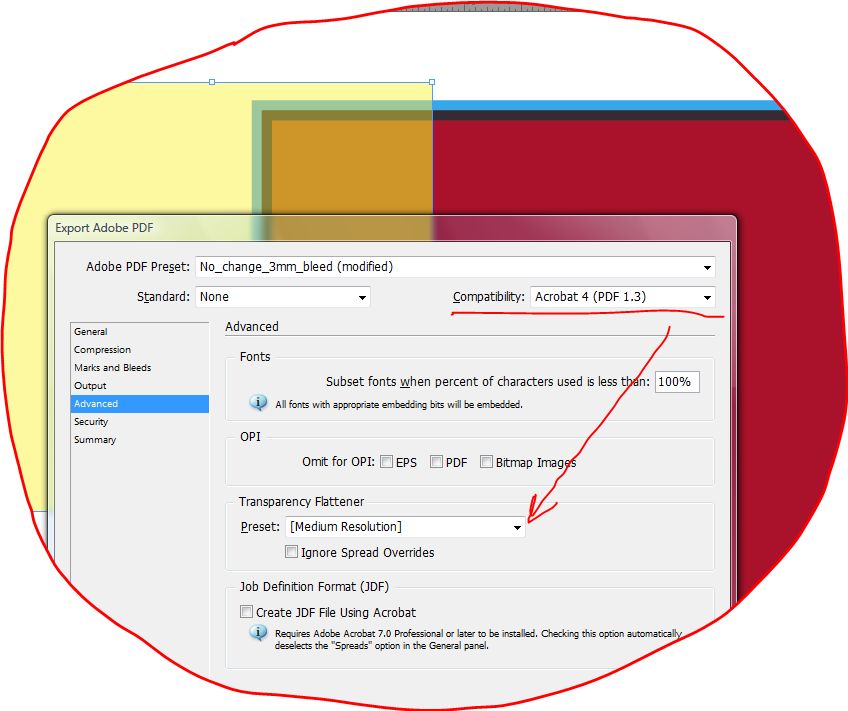Viewport: 848px width, 711px height.
Task: Check Omit for OPI Bitmap Images
Action: coord(486,462)
